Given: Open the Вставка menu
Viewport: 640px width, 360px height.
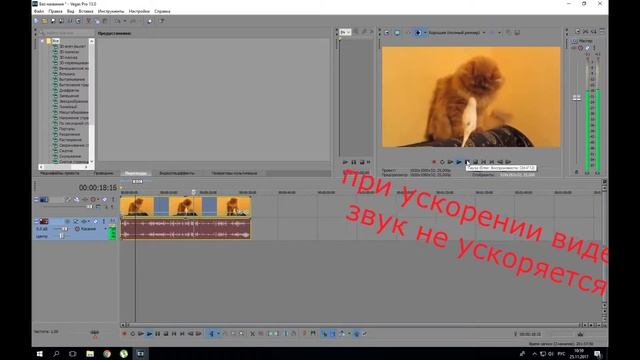Looking at the screenshot, I should pyautogui.click(x=86, y=11).
